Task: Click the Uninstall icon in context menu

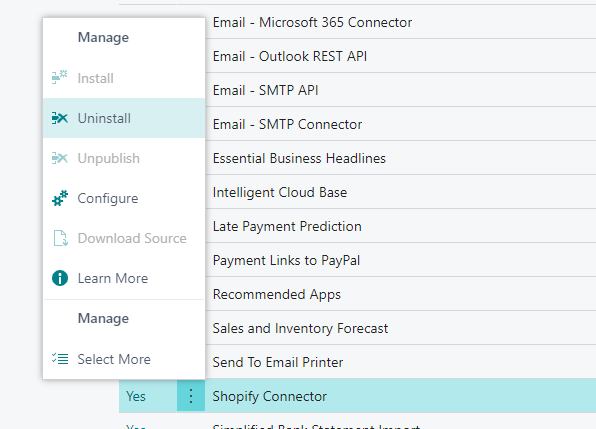Action: point(60,118)
